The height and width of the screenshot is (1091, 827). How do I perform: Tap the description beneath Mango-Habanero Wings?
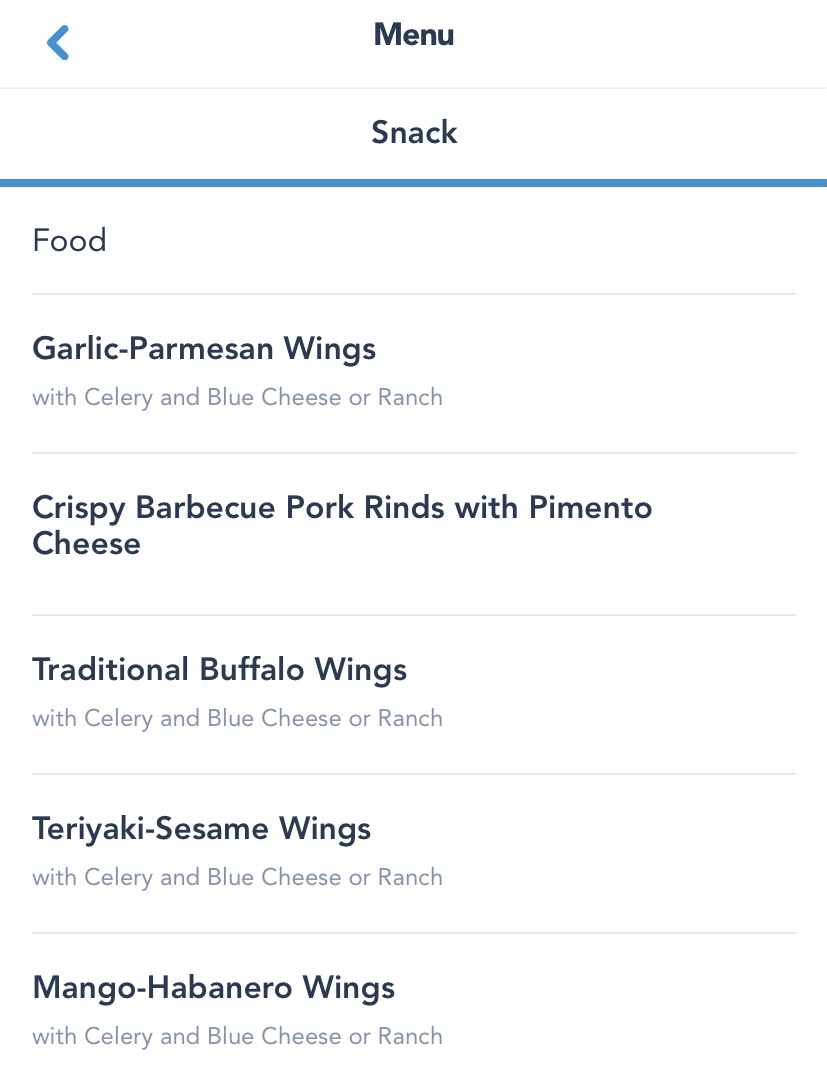click(237, 1036)
